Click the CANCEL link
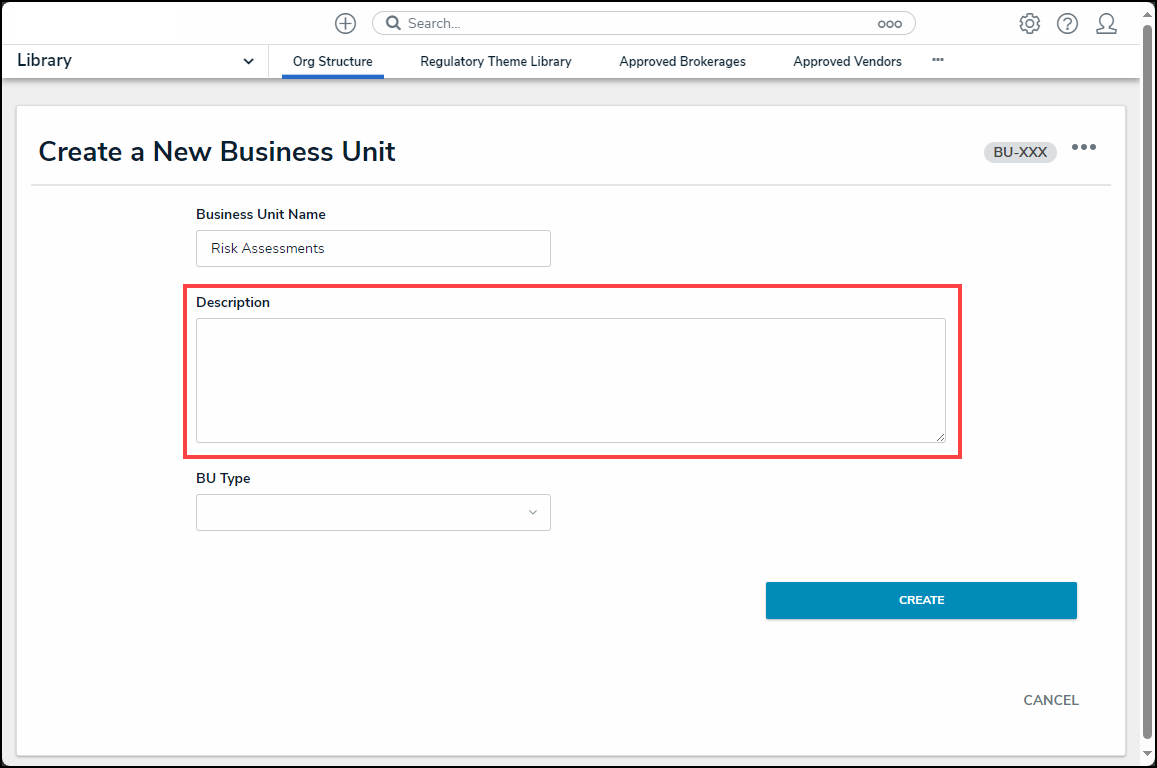The height and width of the screenshot is (768, 1157). (x=1050, y=700)
